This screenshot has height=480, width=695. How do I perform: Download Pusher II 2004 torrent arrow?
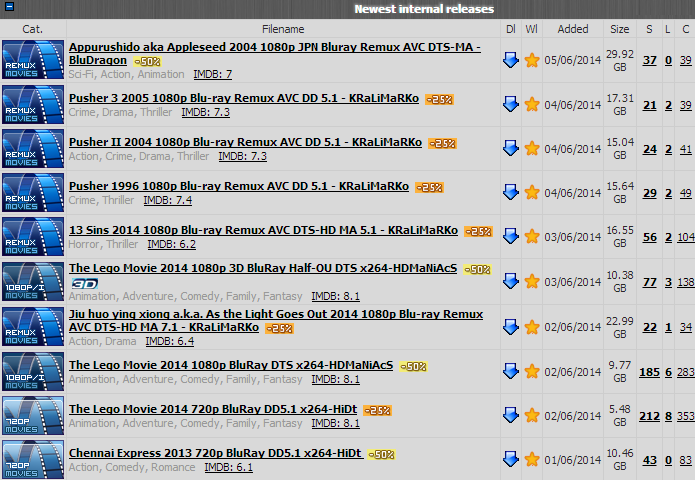511,148
